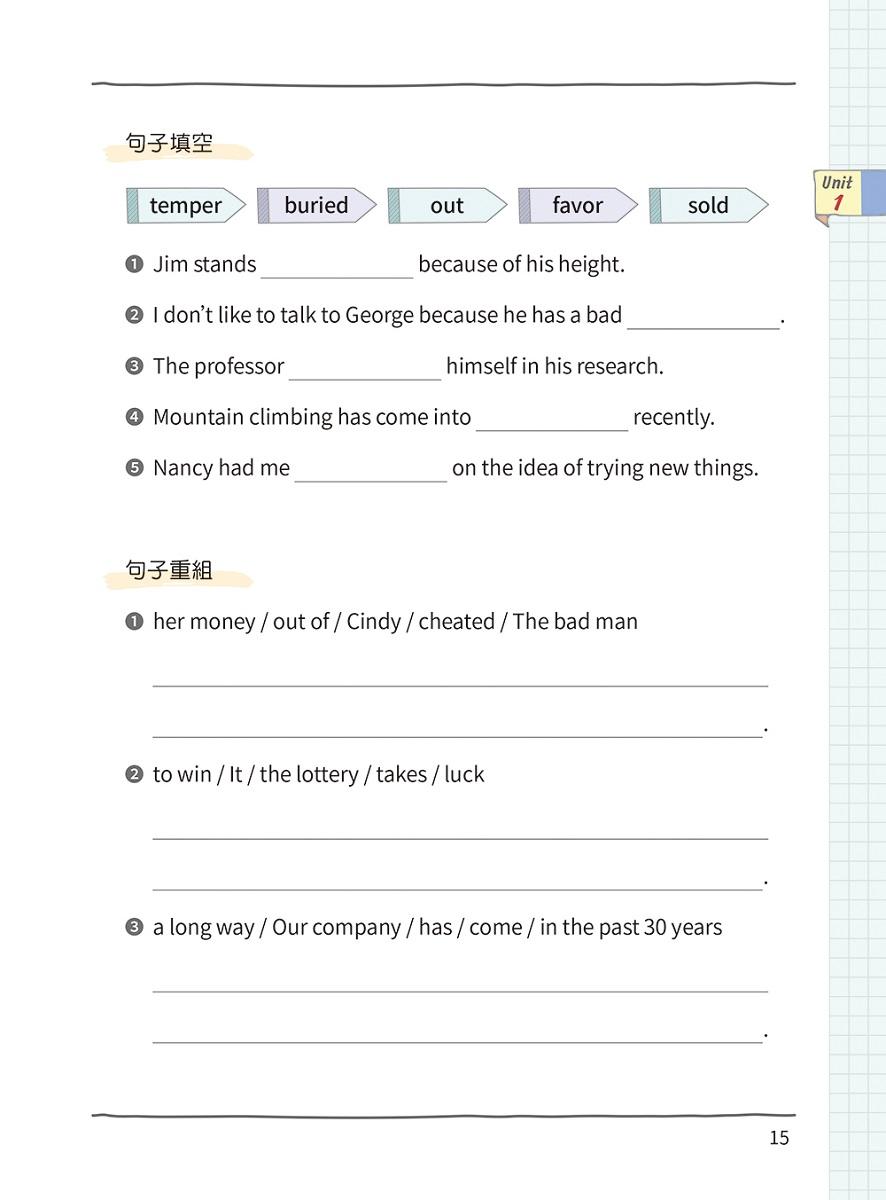Click the number 1 bullet beside 'her money'
This screenshot has height=1200, width=886.
coord(134,622)
